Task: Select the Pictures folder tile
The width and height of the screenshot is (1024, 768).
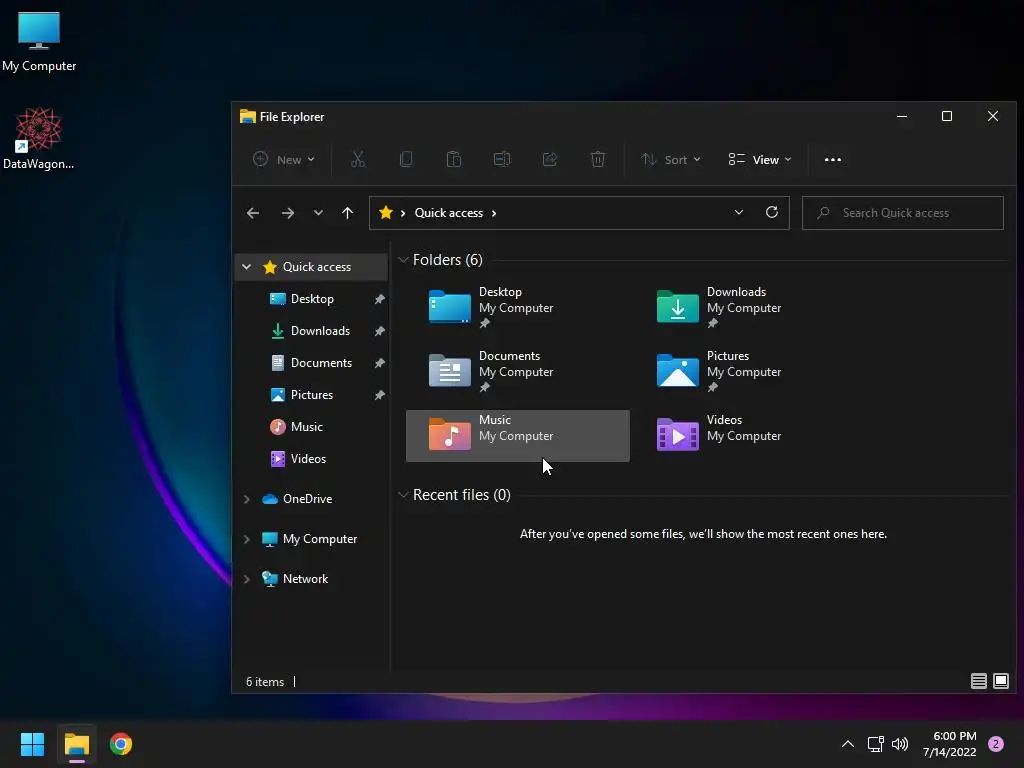Action: click(x=745, y=371)
